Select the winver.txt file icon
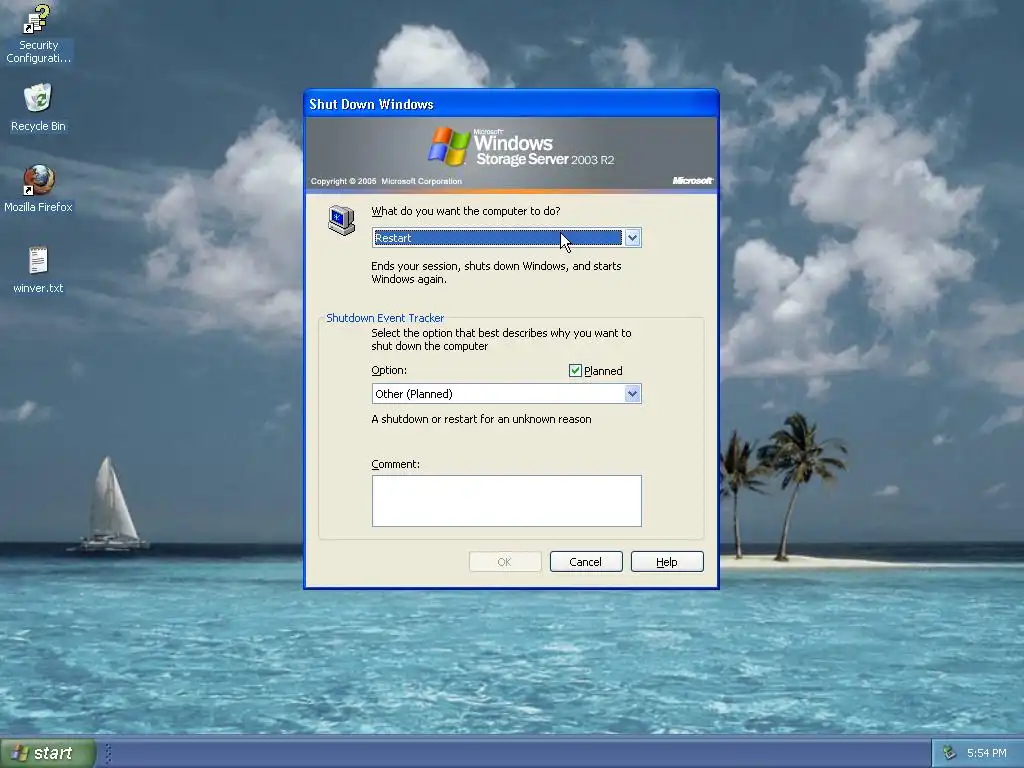Viewport: 1024px width, 768px height. (x=38, y=270)
